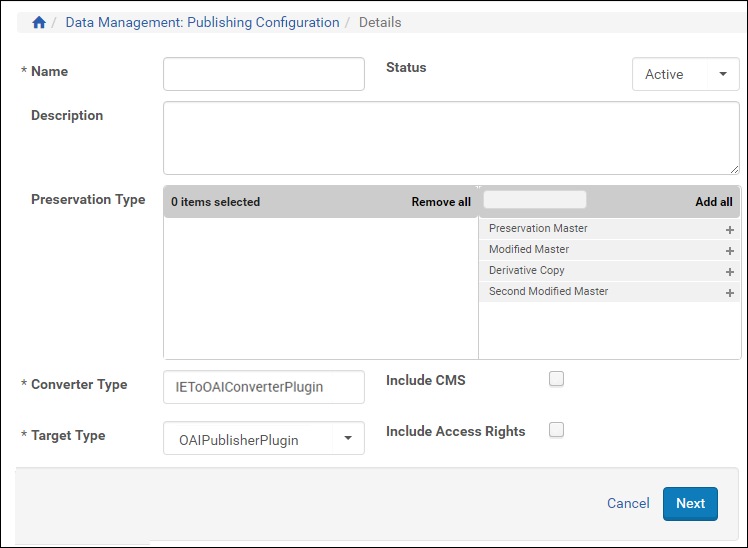Click the Cancel link
Viewport: 748px width, 548px height.
coord(628,503)
